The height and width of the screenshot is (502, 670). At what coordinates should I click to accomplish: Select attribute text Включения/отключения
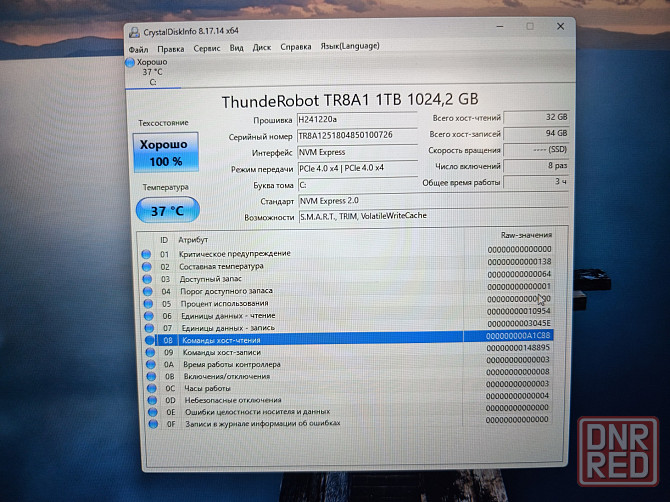click(227, 376)
